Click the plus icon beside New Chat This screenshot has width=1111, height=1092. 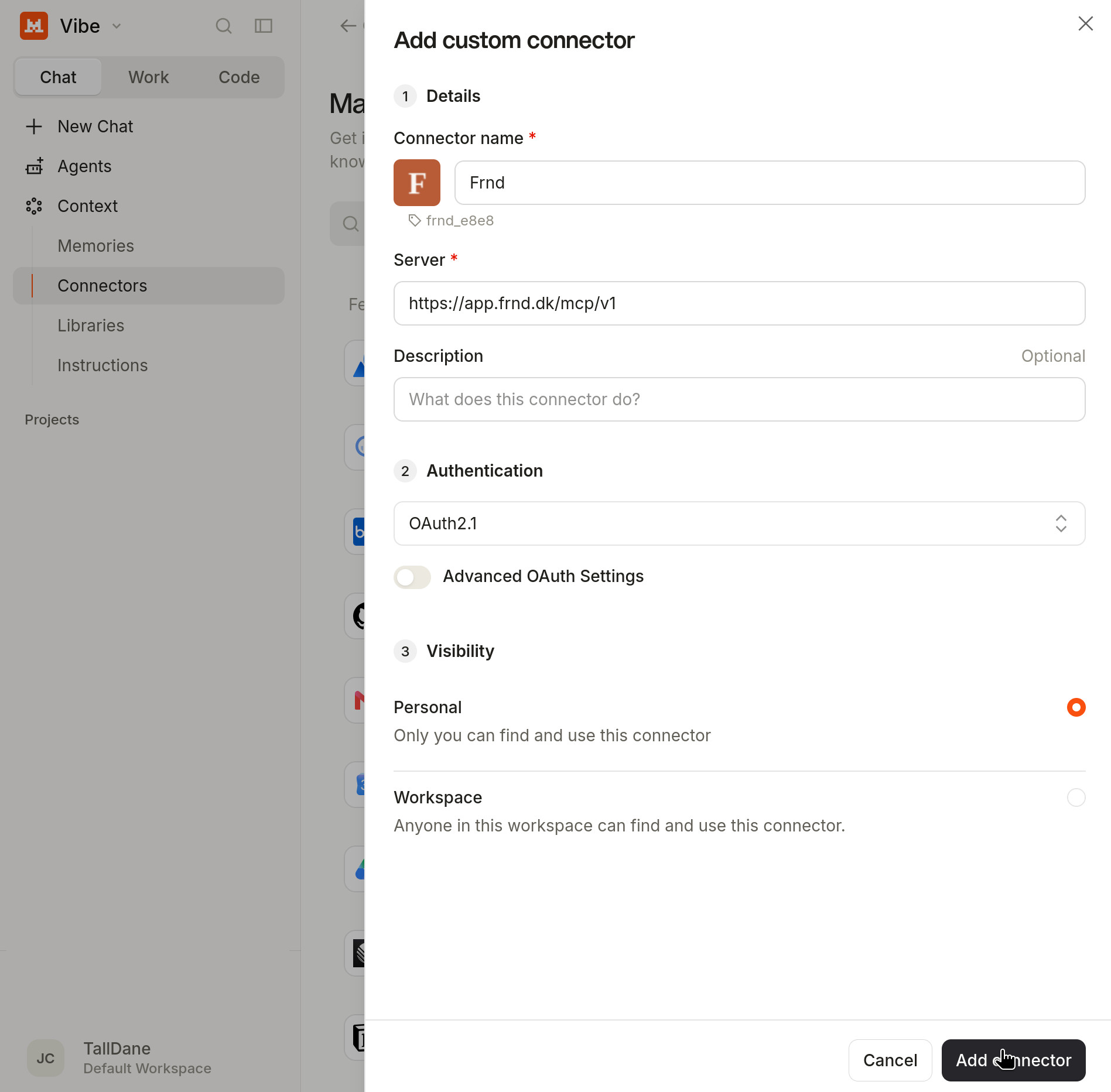click(x=34, y=126)
